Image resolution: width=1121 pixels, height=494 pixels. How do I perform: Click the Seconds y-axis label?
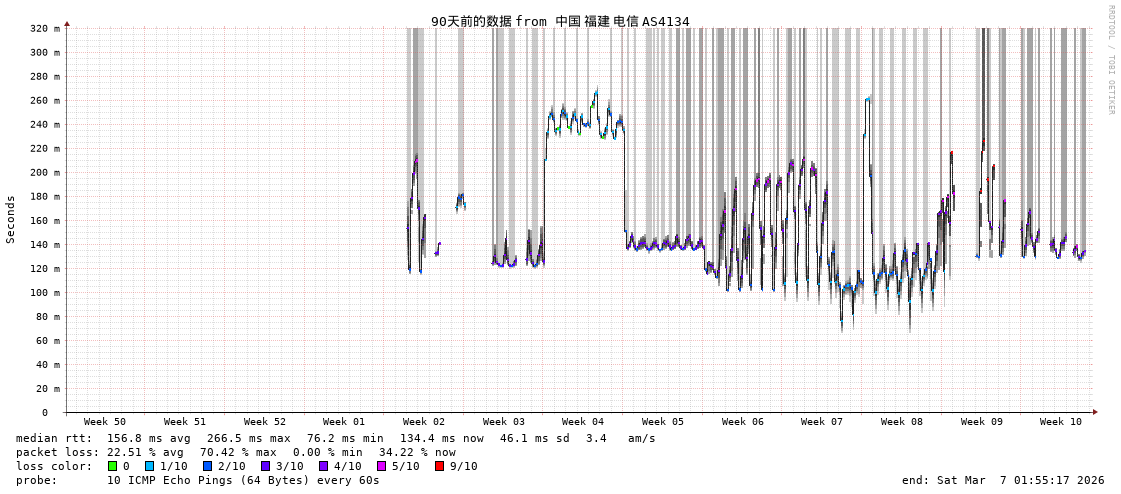(11, 220)
